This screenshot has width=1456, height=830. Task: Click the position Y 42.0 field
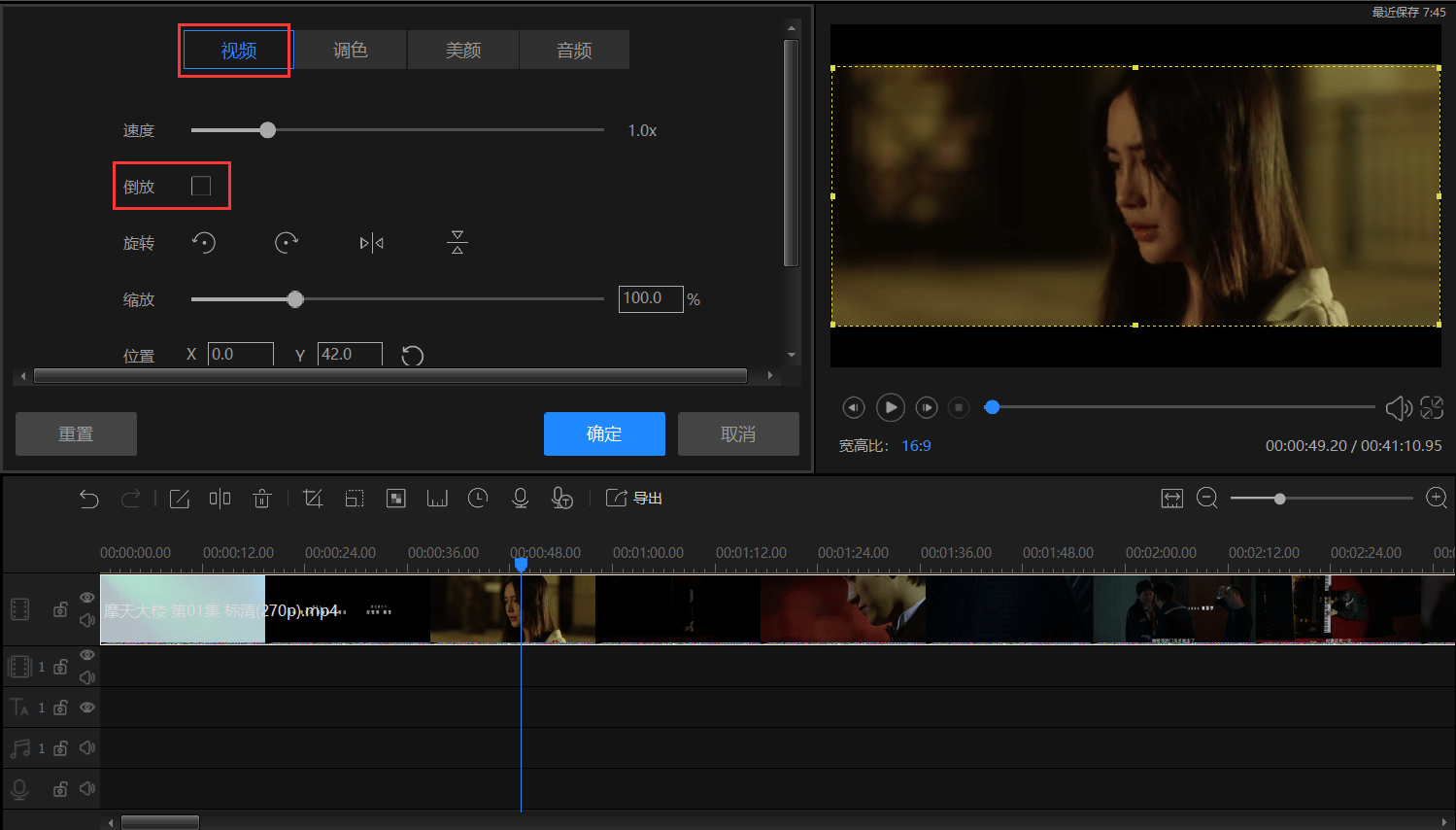tap(350, 354)
